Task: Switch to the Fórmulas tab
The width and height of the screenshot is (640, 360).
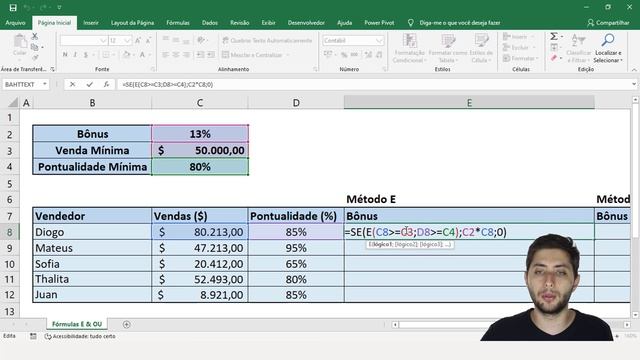Action: point(178,23)
